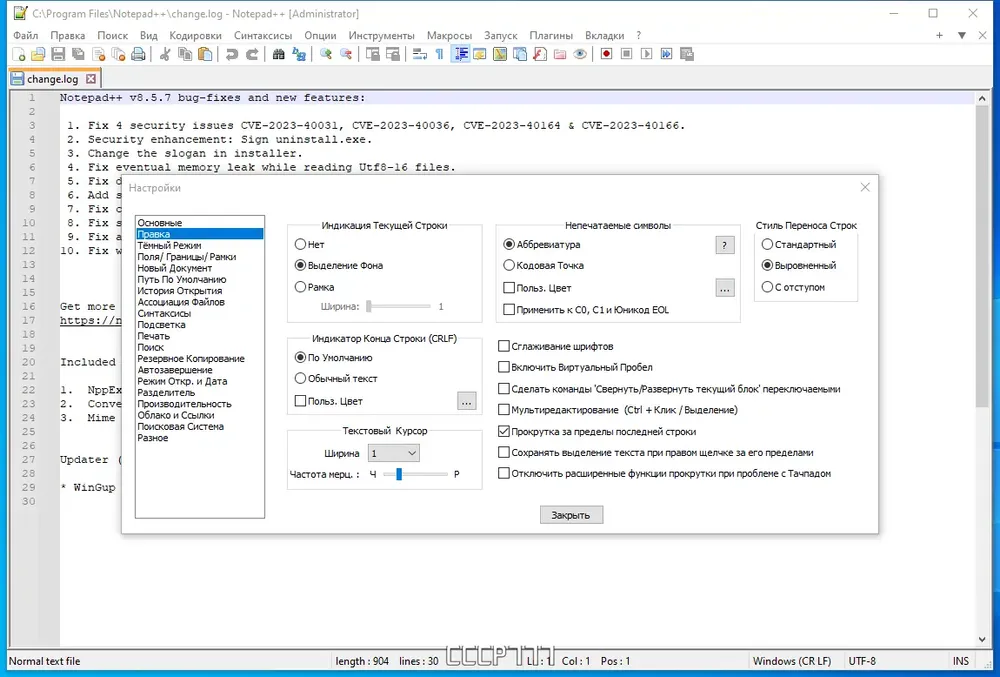Click the question mark button beside Аббревиатура
Image resolution: width=1000 pixels, height=677 pixels.
[x=724, y=245]
